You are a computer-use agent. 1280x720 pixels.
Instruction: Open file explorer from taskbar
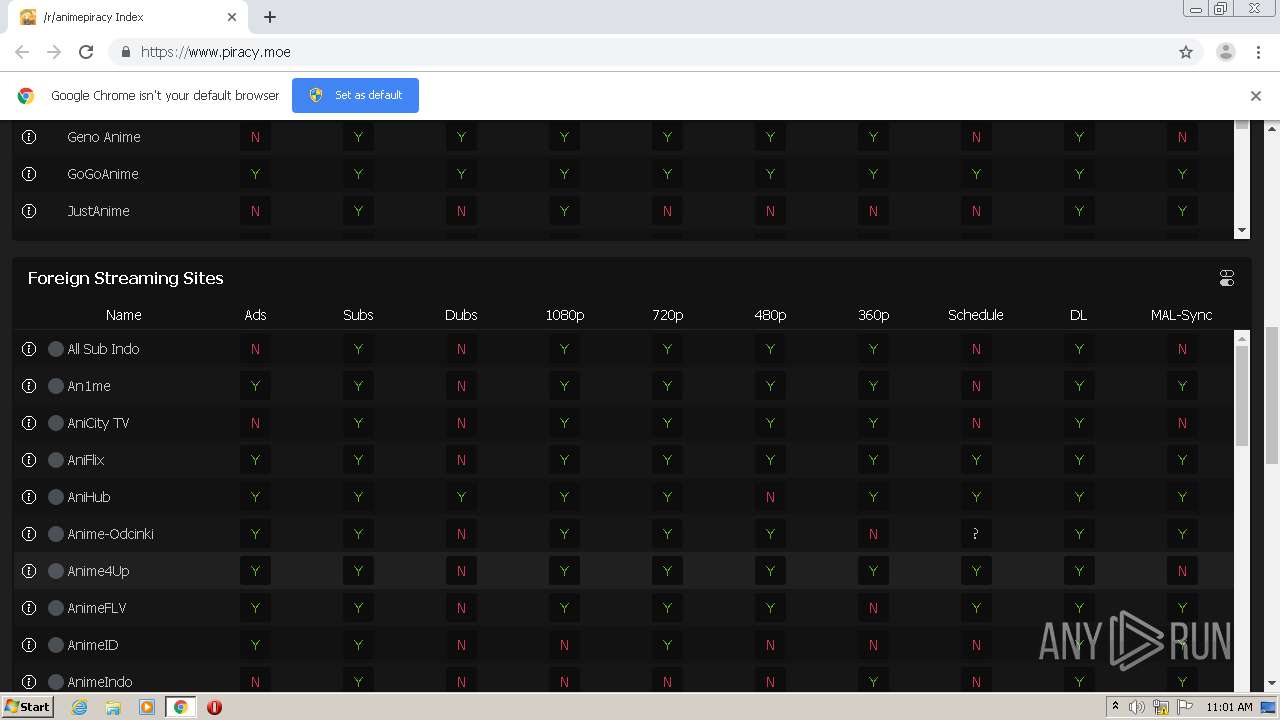coord(113,707)
